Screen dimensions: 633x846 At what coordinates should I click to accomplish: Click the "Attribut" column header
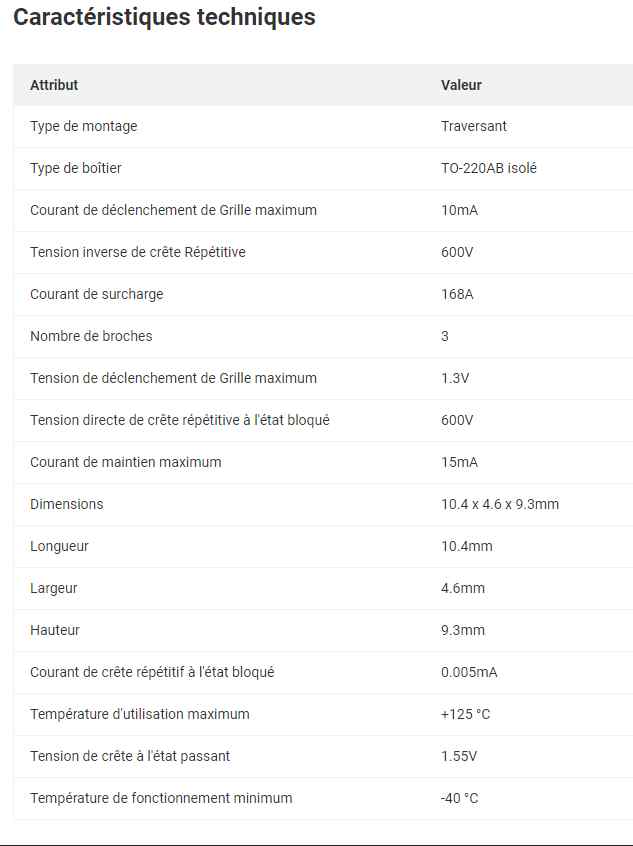pos(54,85)
